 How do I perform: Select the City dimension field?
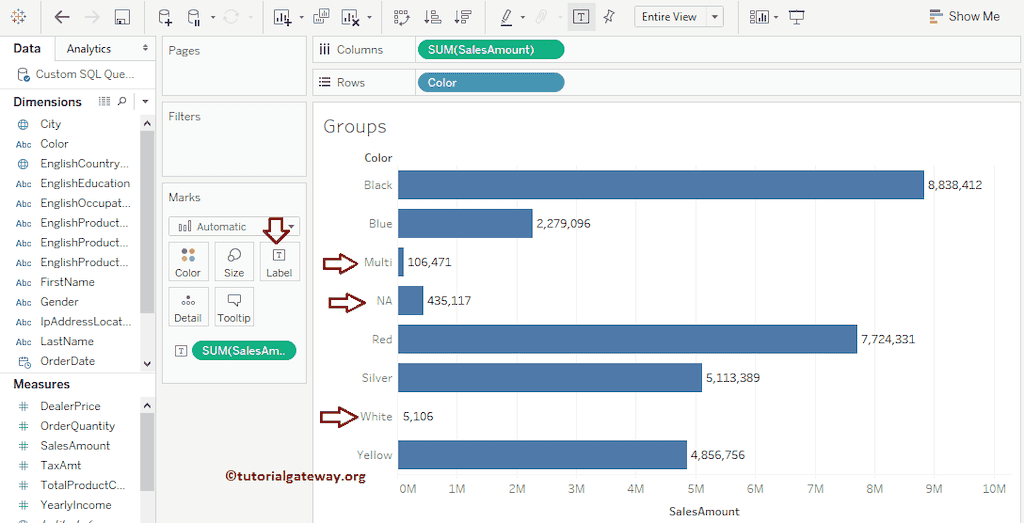[50, 123]
